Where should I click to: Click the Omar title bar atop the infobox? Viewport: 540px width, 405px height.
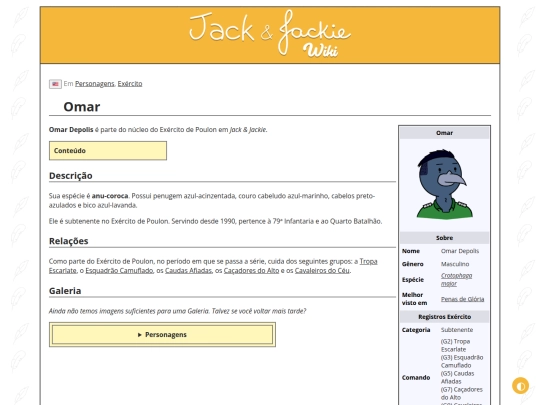pos(444,133)
